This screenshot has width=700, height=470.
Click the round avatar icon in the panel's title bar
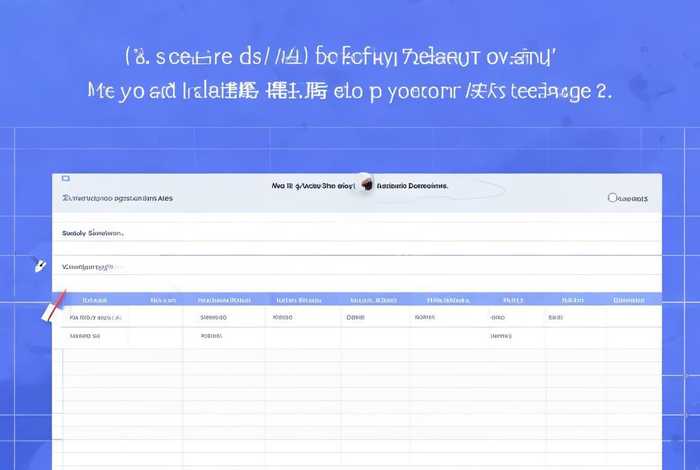pos(366,184)
